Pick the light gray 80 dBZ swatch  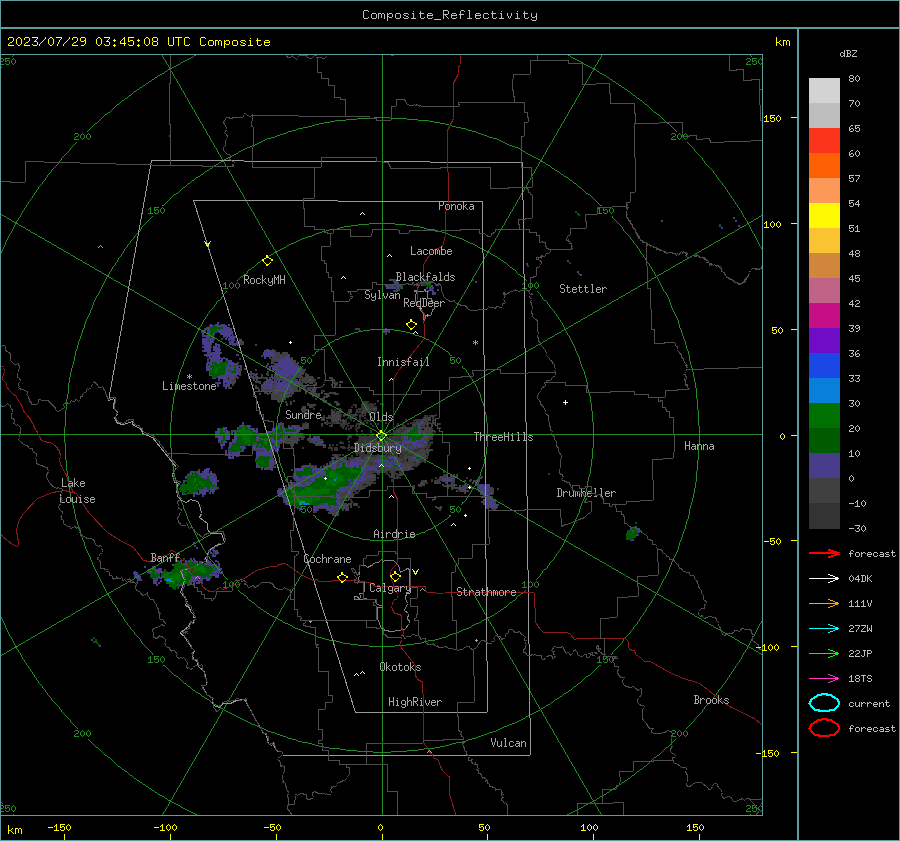(824, 90)
